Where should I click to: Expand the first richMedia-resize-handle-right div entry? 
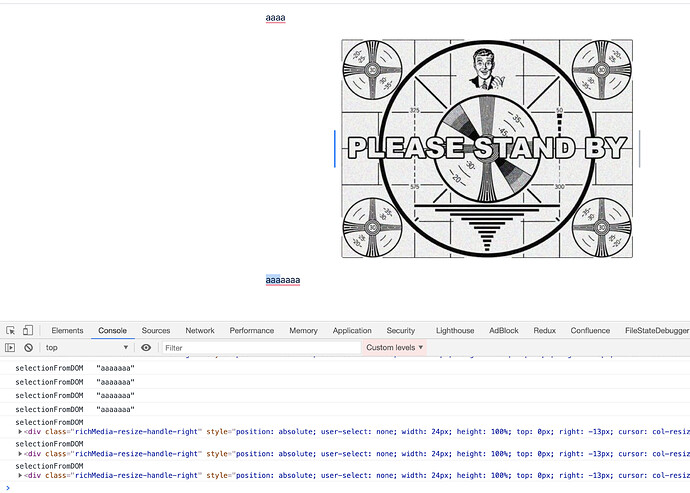(20, 432)
